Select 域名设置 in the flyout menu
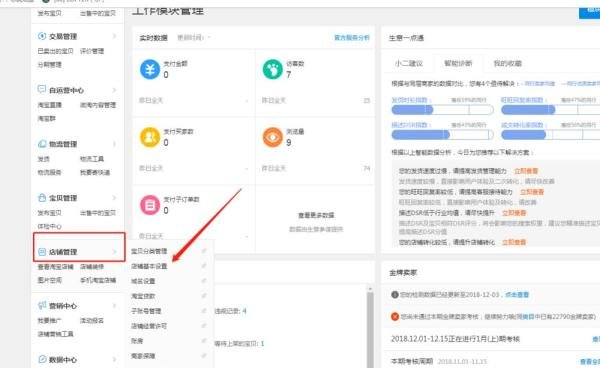This screenshot has width=600, height=368. pyautogui.click(x=143, y=281)
